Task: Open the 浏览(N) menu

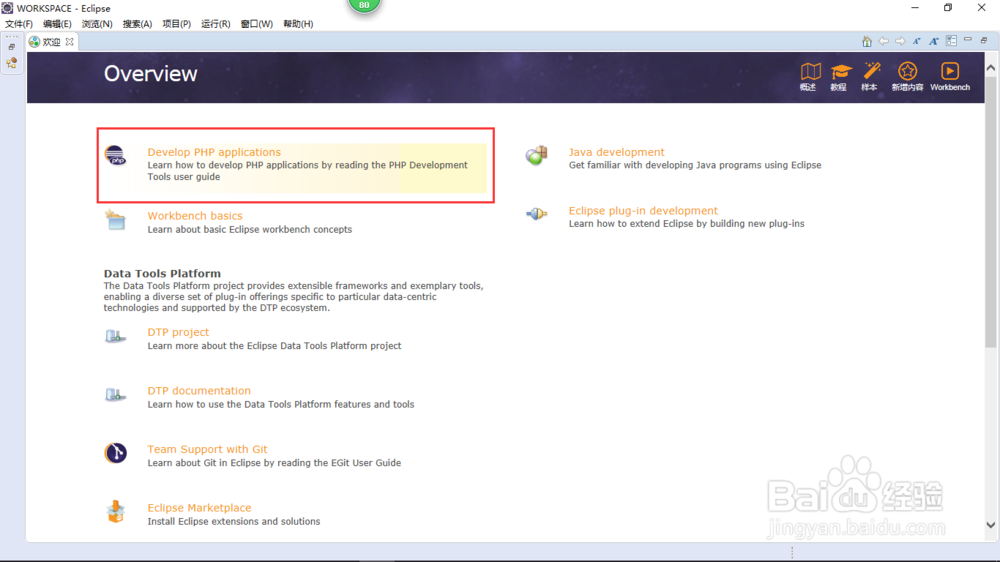Action: (97, 24)
